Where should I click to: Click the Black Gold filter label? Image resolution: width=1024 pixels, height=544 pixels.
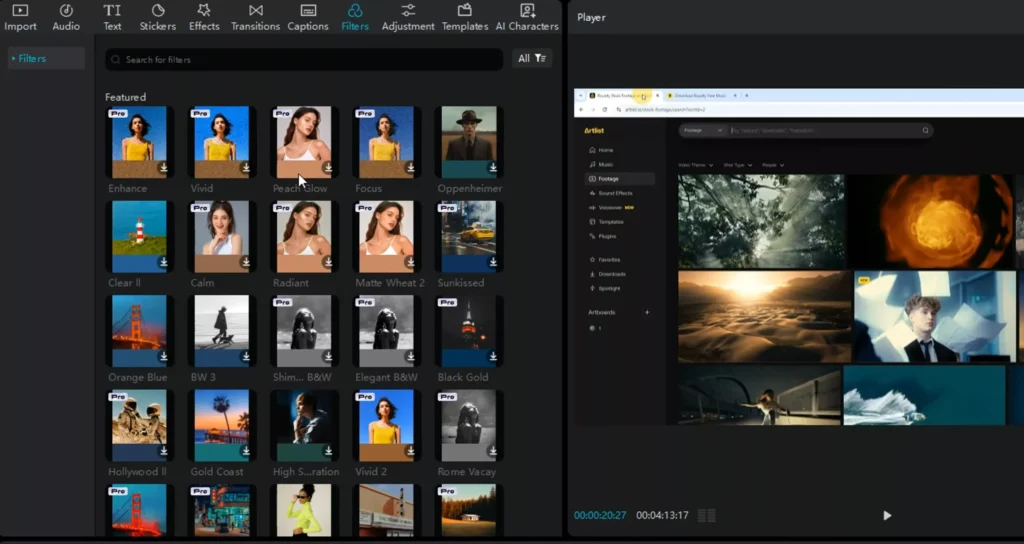pyautogui.click(x=463, y=377)
